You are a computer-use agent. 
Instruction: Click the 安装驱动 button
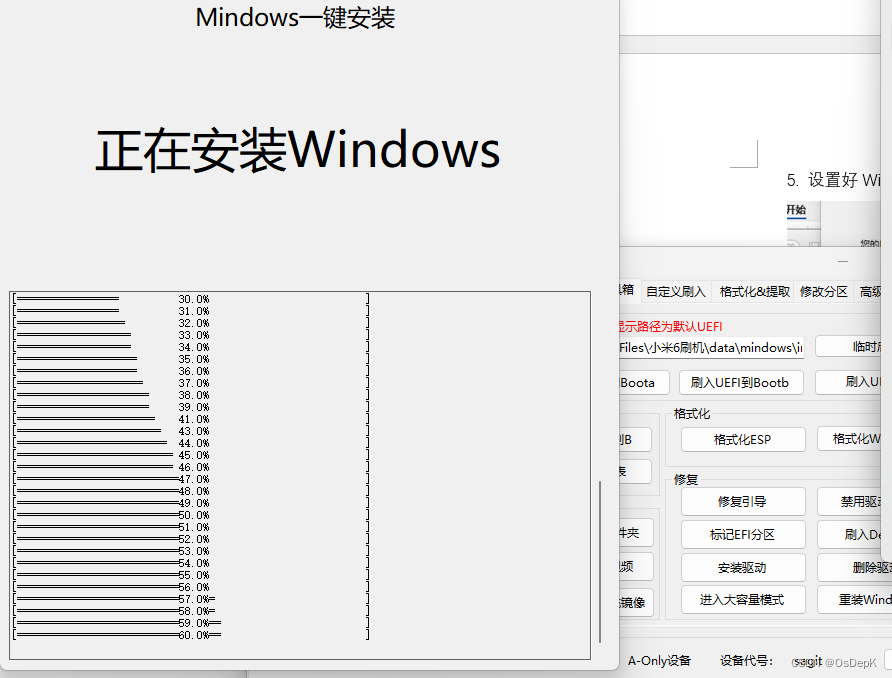click(x=743, y=568)
